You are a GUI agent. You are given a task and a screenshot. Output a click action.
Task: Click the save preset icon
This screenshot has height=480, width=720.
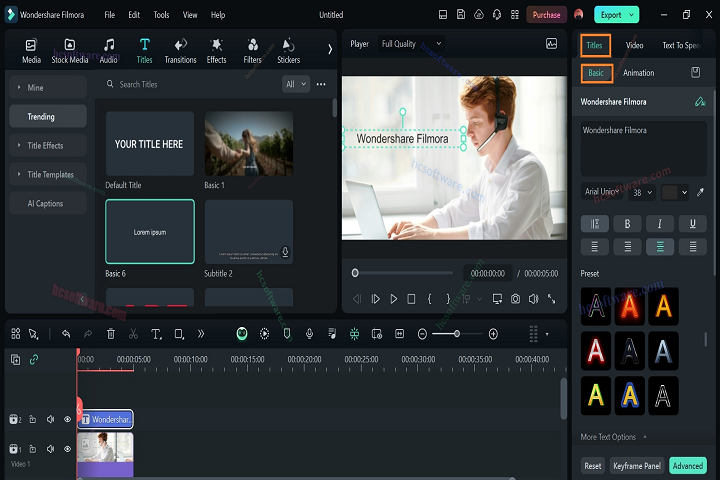pyautogui.click(x=696, y=72)
